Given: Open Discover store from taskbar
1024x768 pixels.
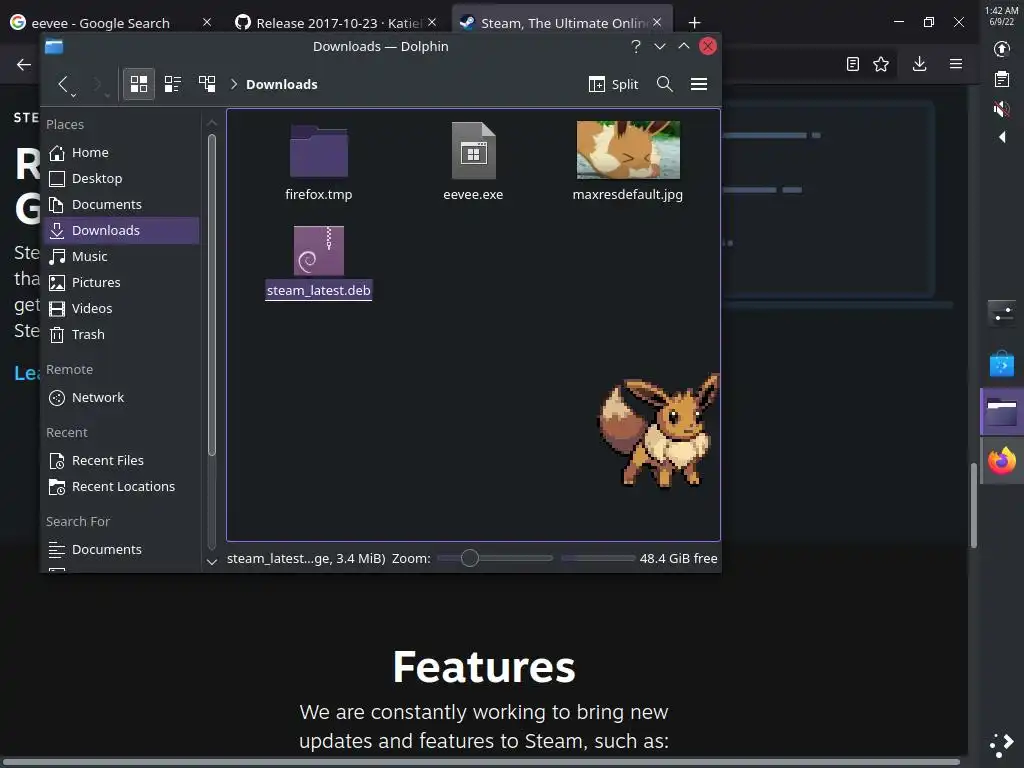Looking at the screenshot, I should [1002, 364].
